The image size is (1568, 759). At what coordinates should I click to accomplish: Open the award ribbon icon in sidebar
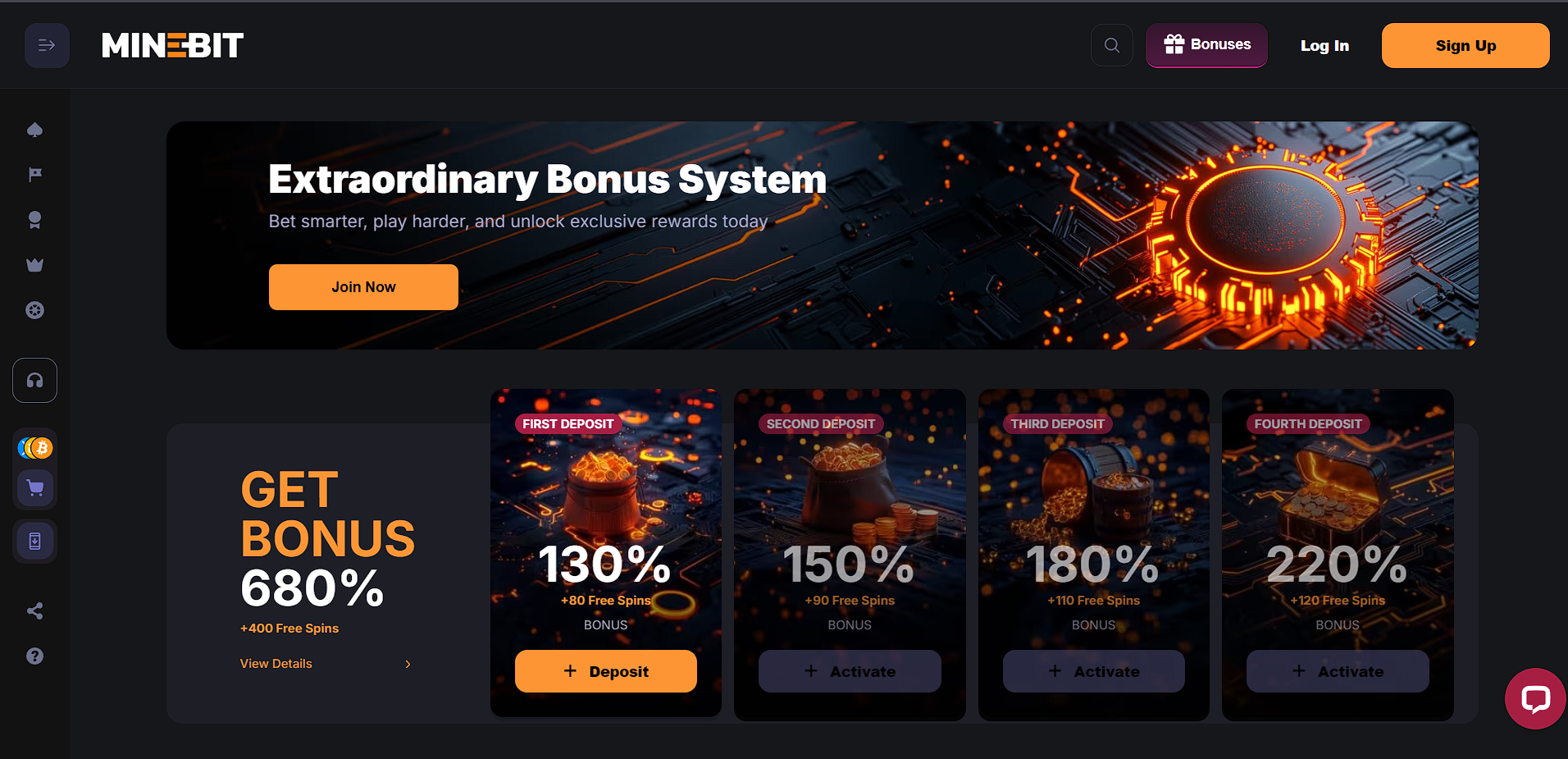(x=34, y=220)
